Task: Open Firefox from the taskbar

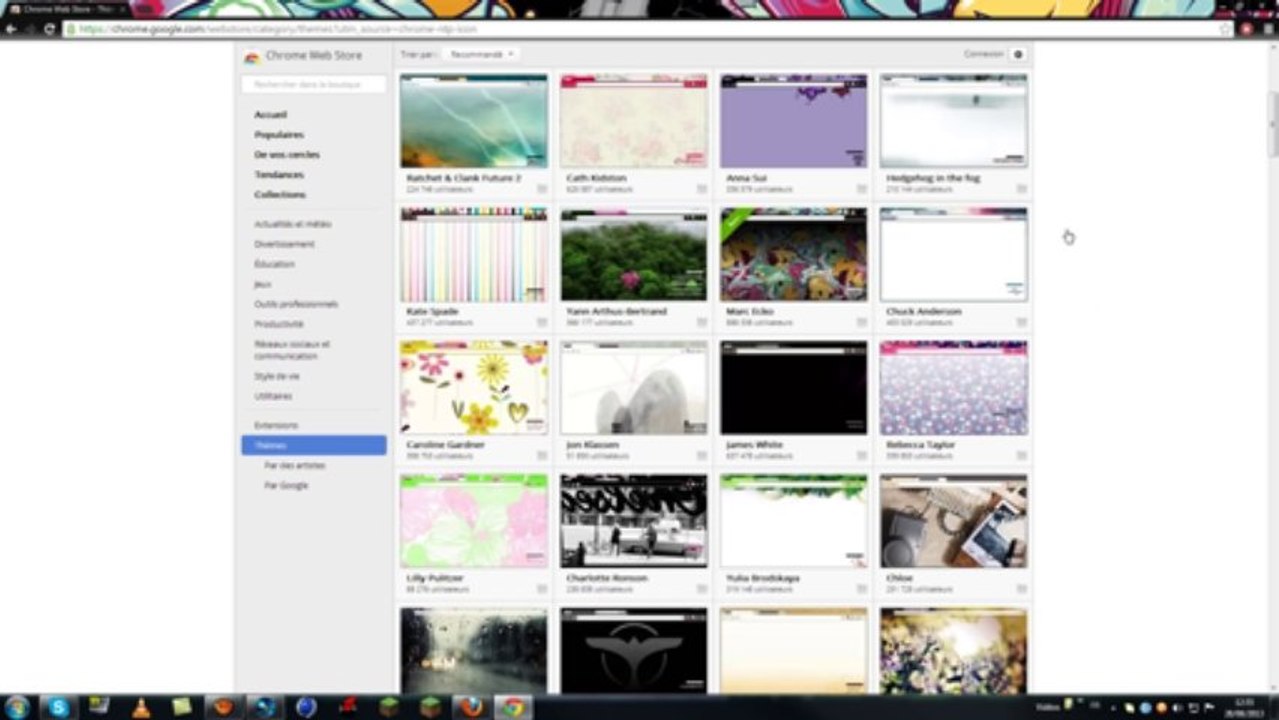Action: (471, 707)
